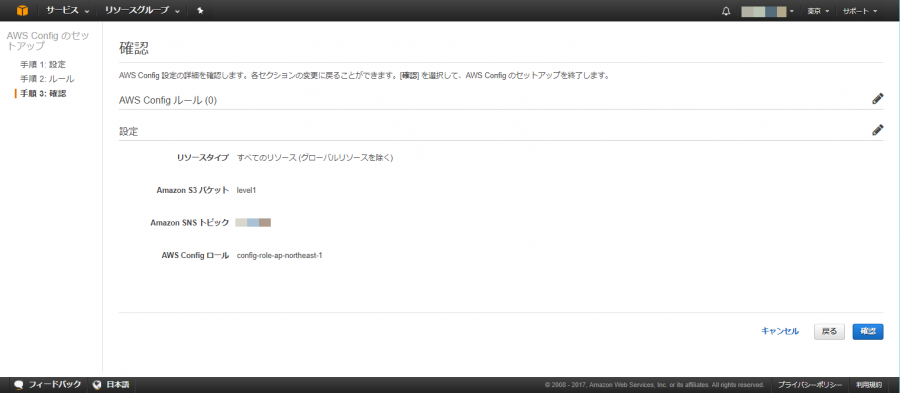900x393 pixels.
Task: Click the 確認 page heading
Action: click(134, 48)
